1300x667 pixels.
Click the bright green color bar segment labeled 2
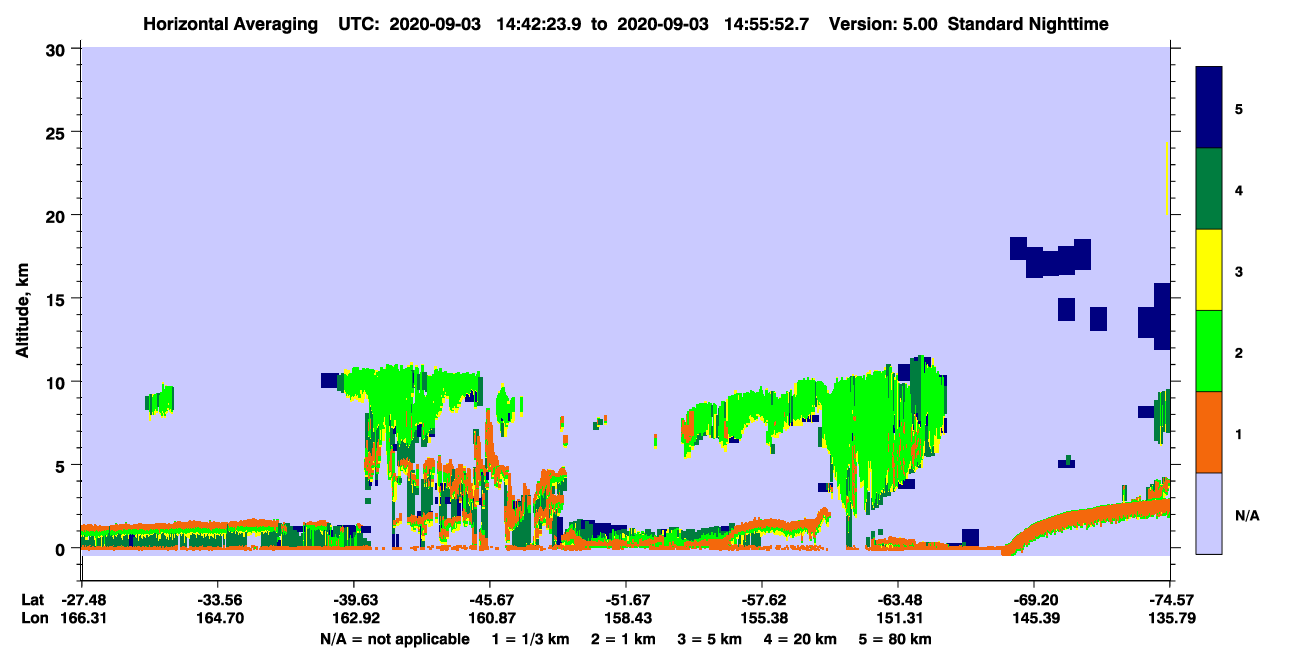pyautogui.click(x=1209, y=351)
